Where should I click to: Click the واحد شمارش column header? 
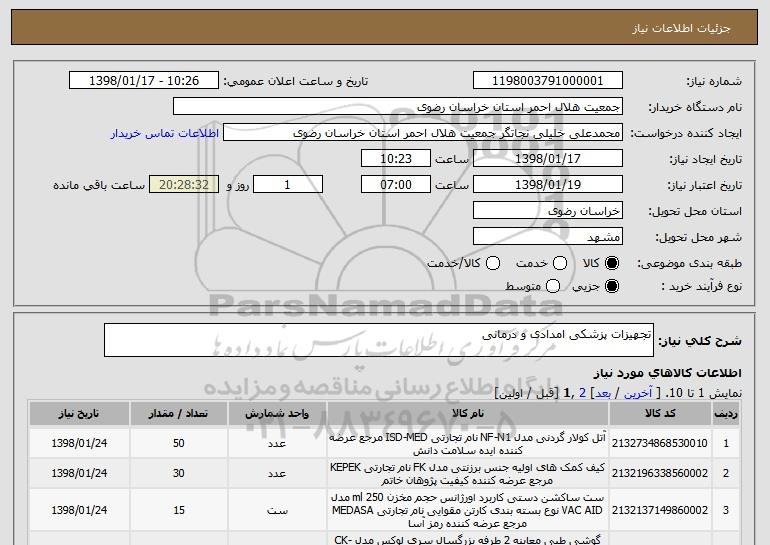tap(277, 413)
